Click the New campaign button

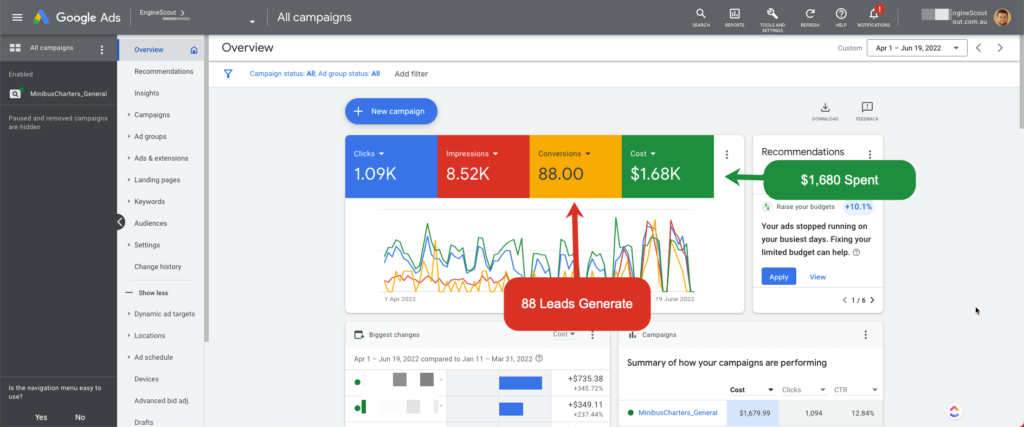[x=391, y=111]
